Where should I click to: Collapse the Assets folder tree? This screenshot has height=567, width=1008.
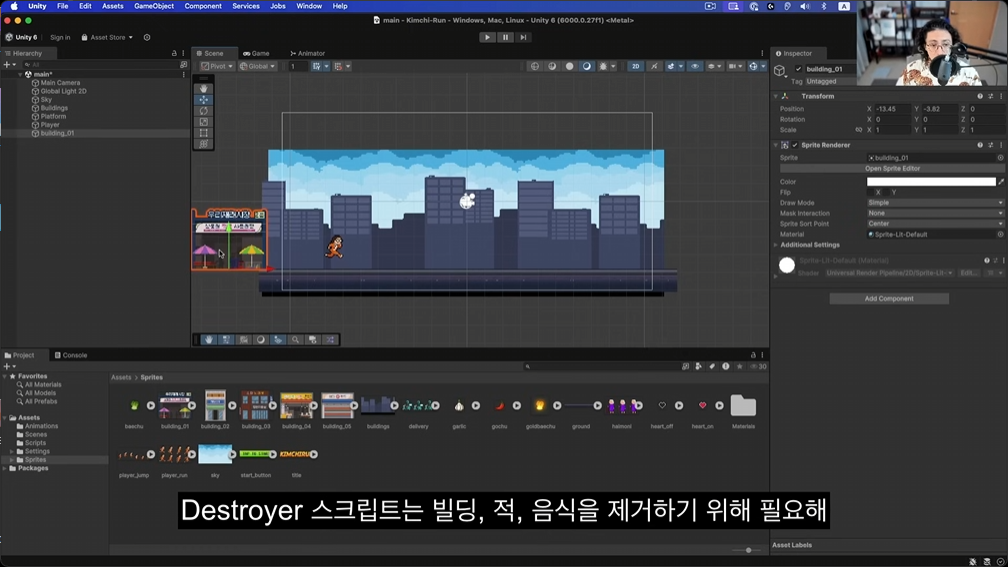(x=5, y=418)
